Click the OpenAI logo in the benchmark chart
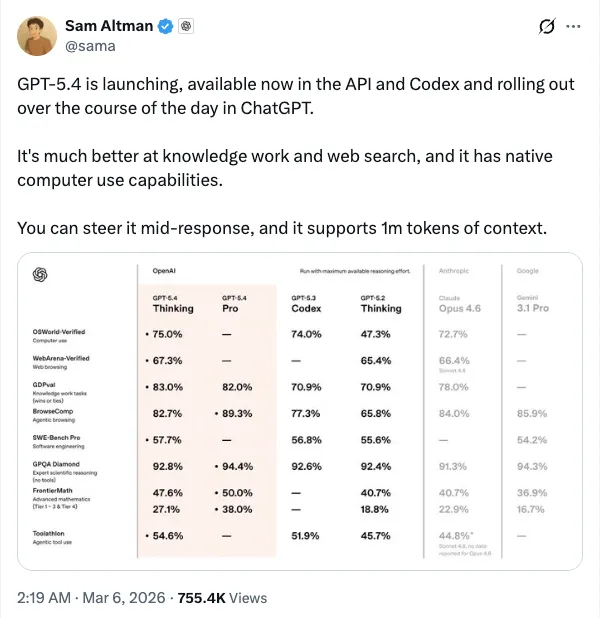 tap(41, 274)
